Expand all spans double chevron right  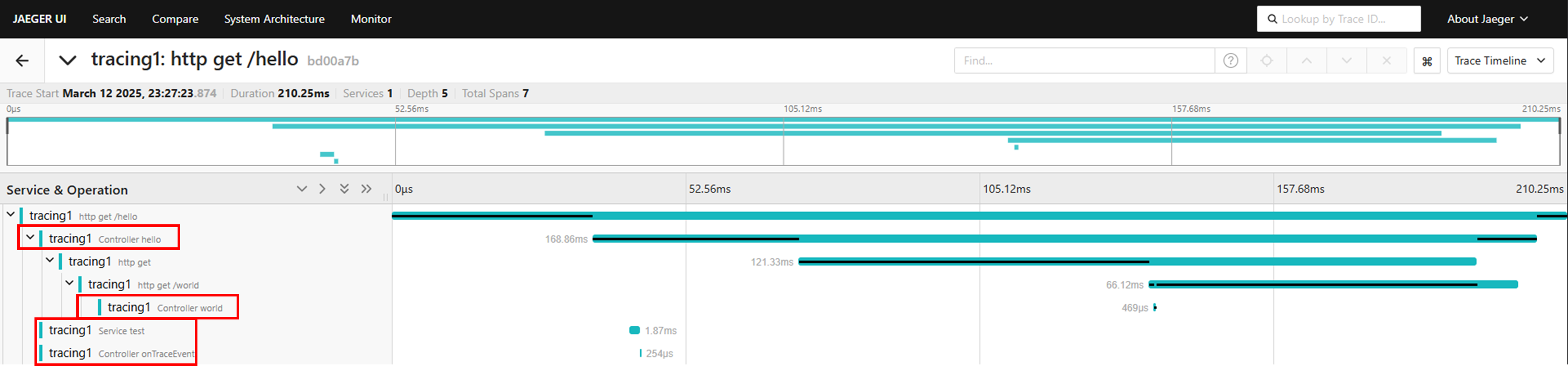click(x=366, y=189)
